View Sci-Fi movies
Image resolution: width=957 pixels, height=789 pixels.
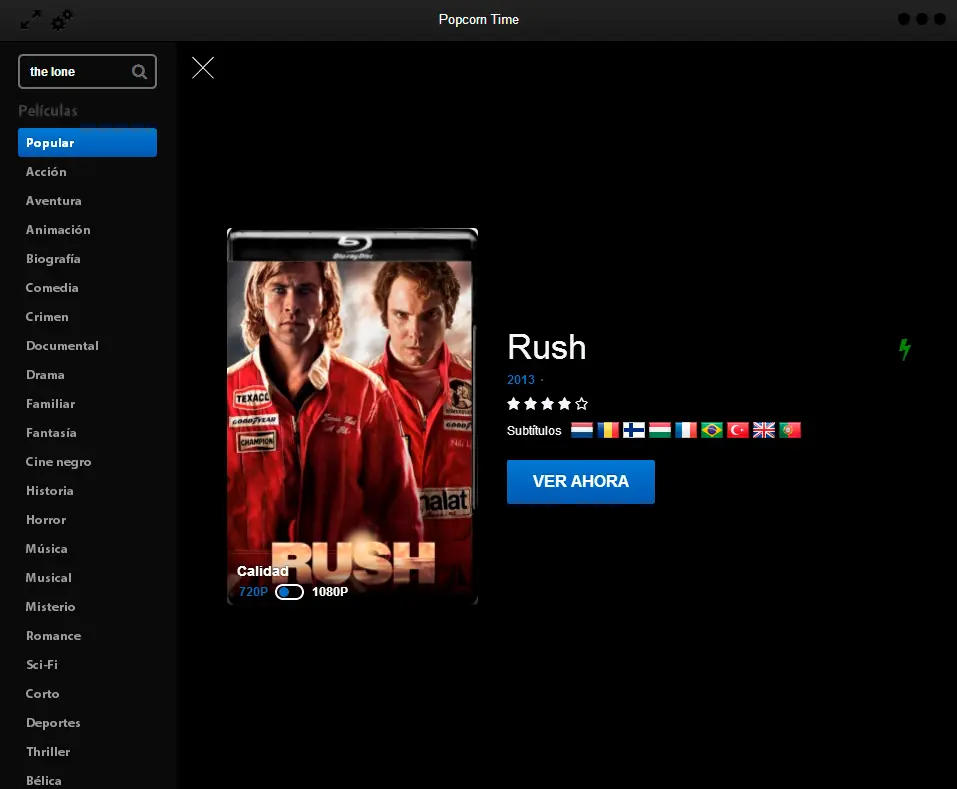[42, 665]
